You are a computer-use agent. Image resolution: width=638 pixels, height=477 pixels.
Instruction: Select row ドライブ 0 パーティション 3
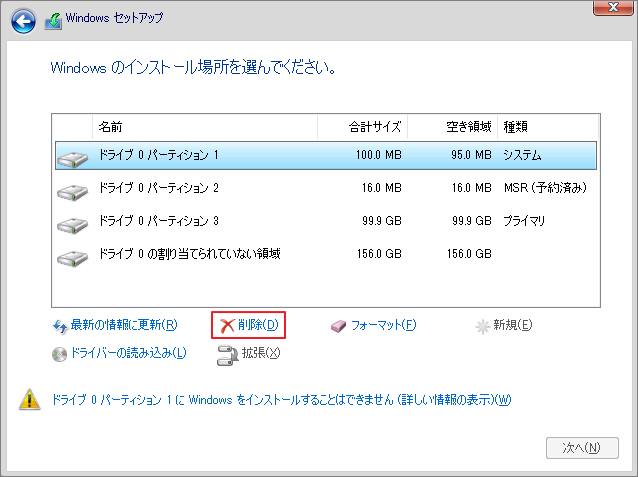click(326, 221)
